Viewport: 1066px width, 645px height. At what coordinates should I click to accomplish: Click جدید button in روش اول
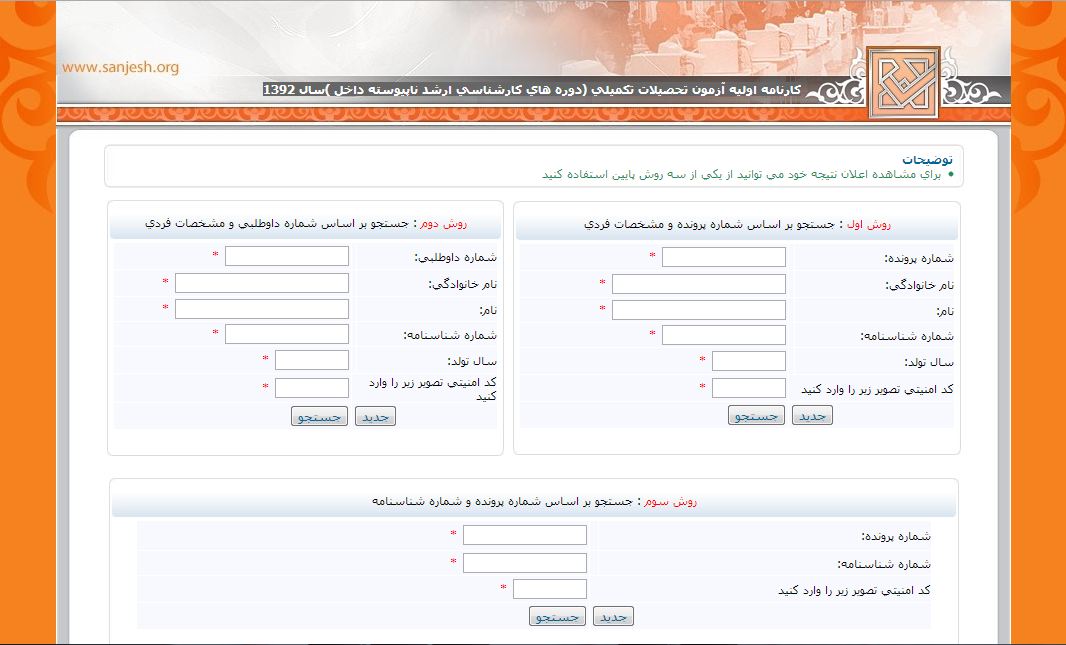pyautogui.click(x=812, y=415)
